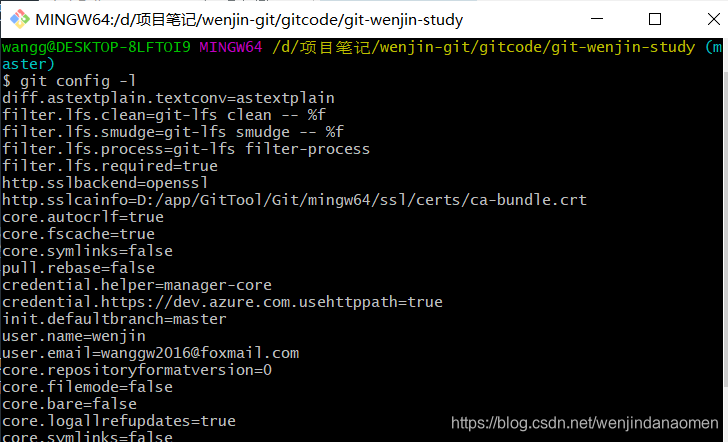Screen dimensions: 728x442
Task: Click the line init.defaultbranch=master
Action: 114,319
